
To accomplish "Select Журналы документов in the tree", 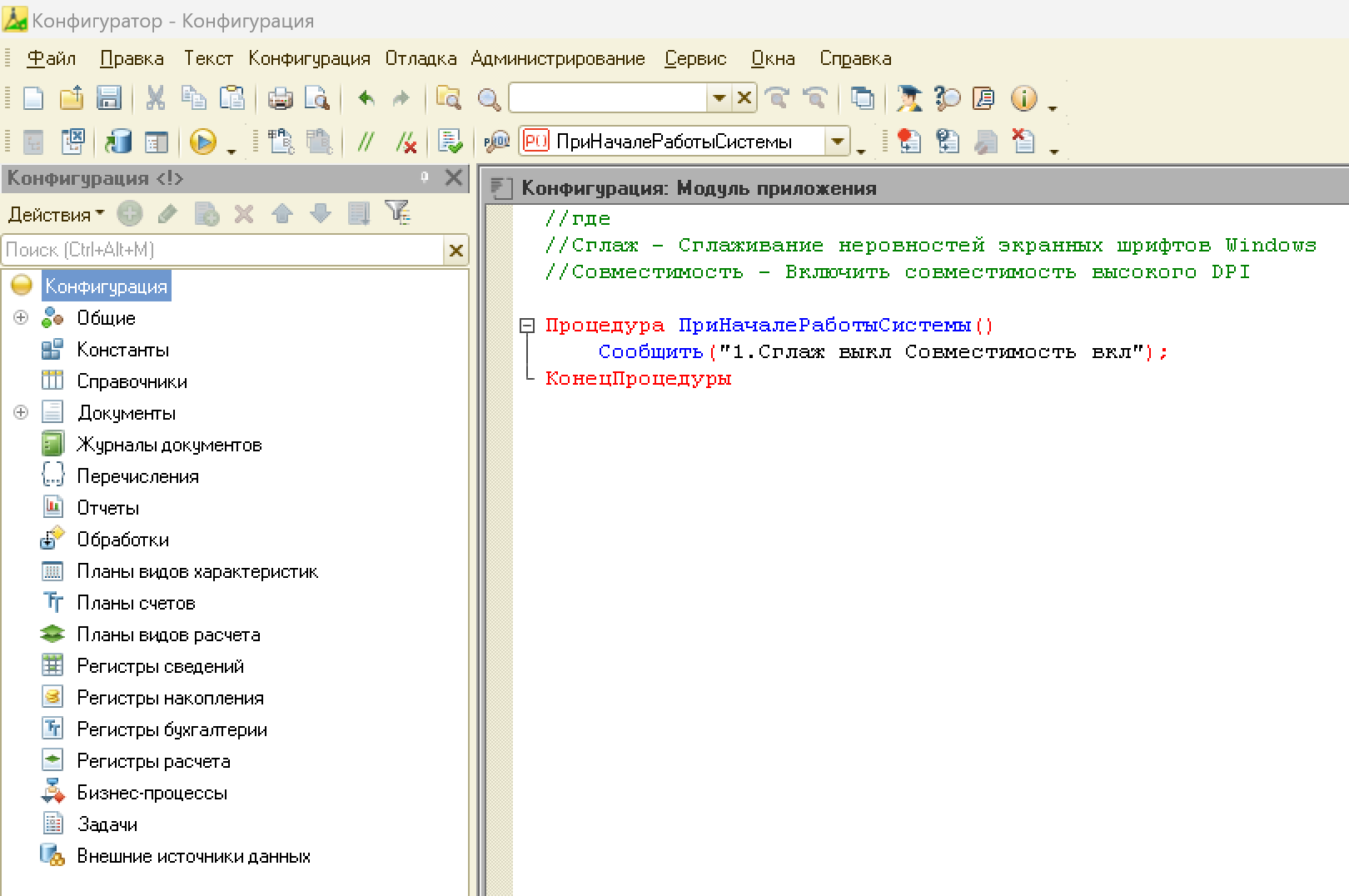I will (x=169, y=445).
